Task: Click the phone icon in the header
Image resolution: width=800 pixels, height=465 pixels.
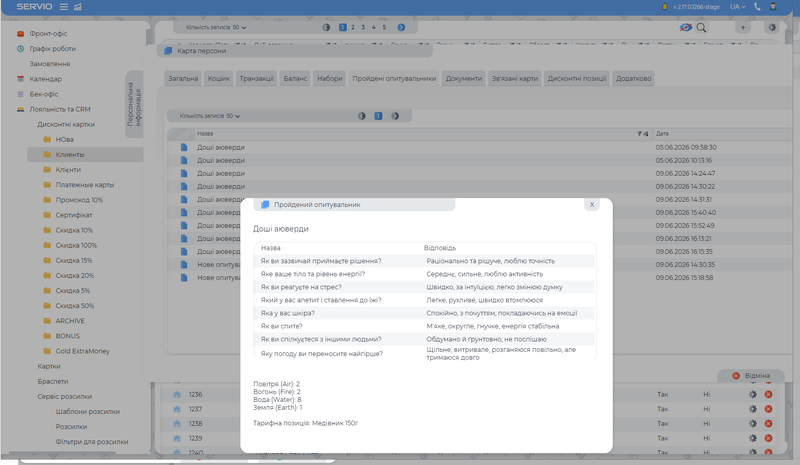Action: 757,7
